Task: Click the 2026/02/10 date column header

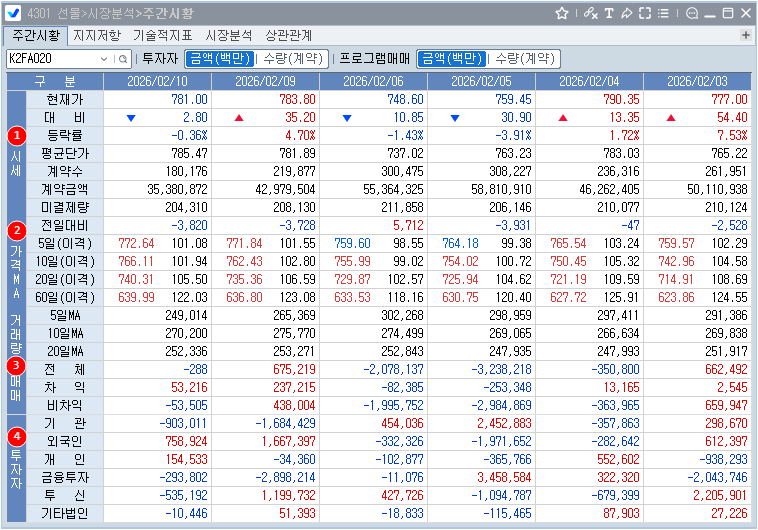Action: coord(157,81)
